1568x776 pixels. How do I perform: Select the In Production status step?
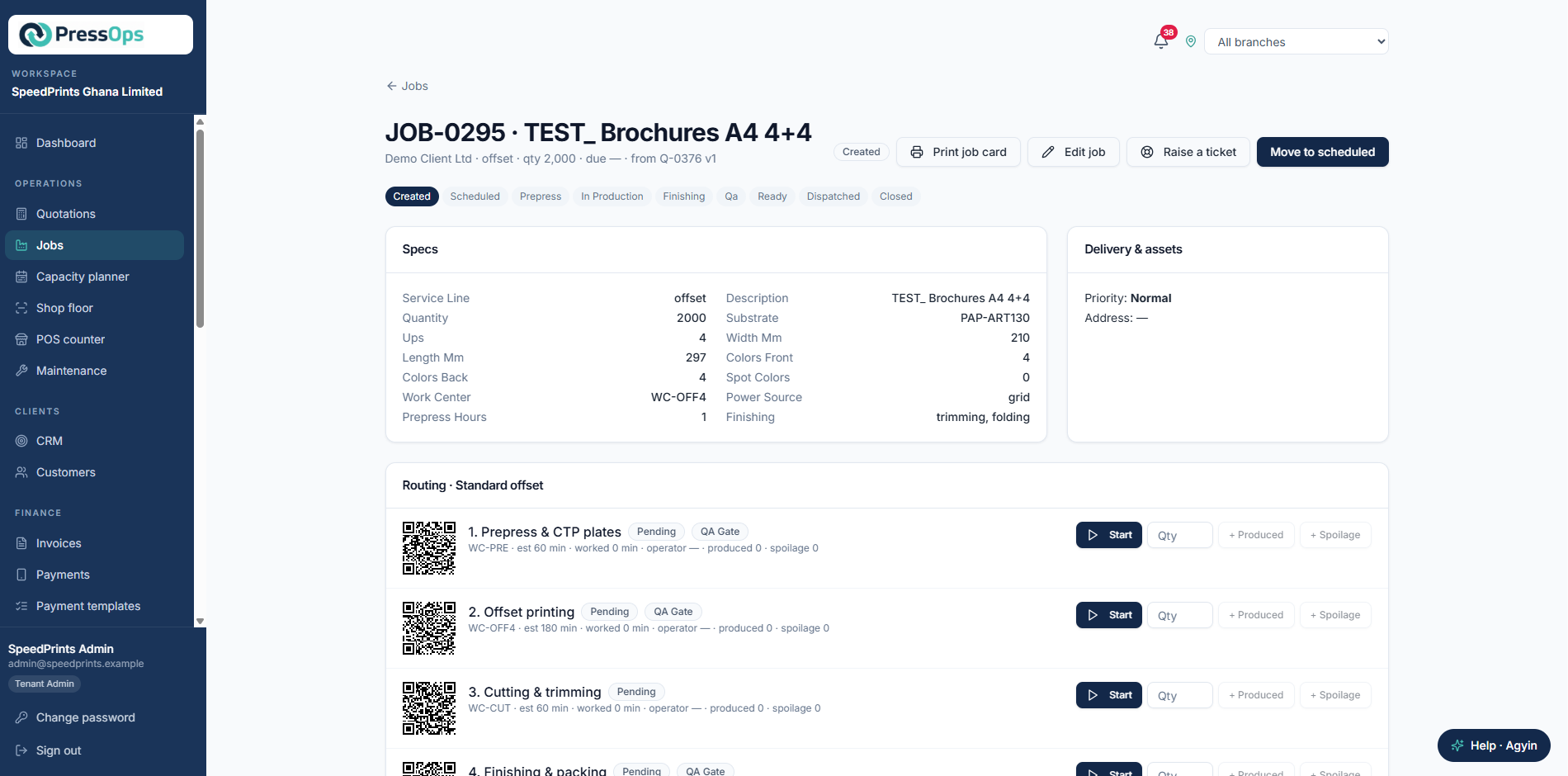click(612, 196)
